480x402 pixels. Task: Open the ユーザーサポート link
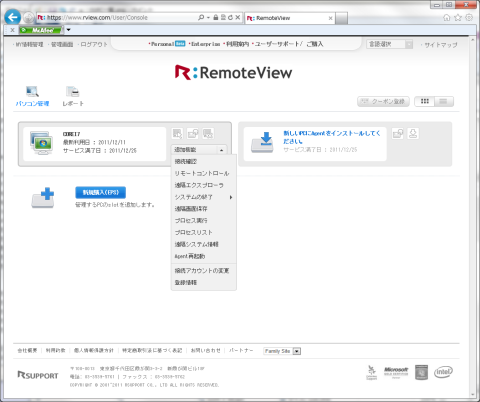(x=276, y=44)
